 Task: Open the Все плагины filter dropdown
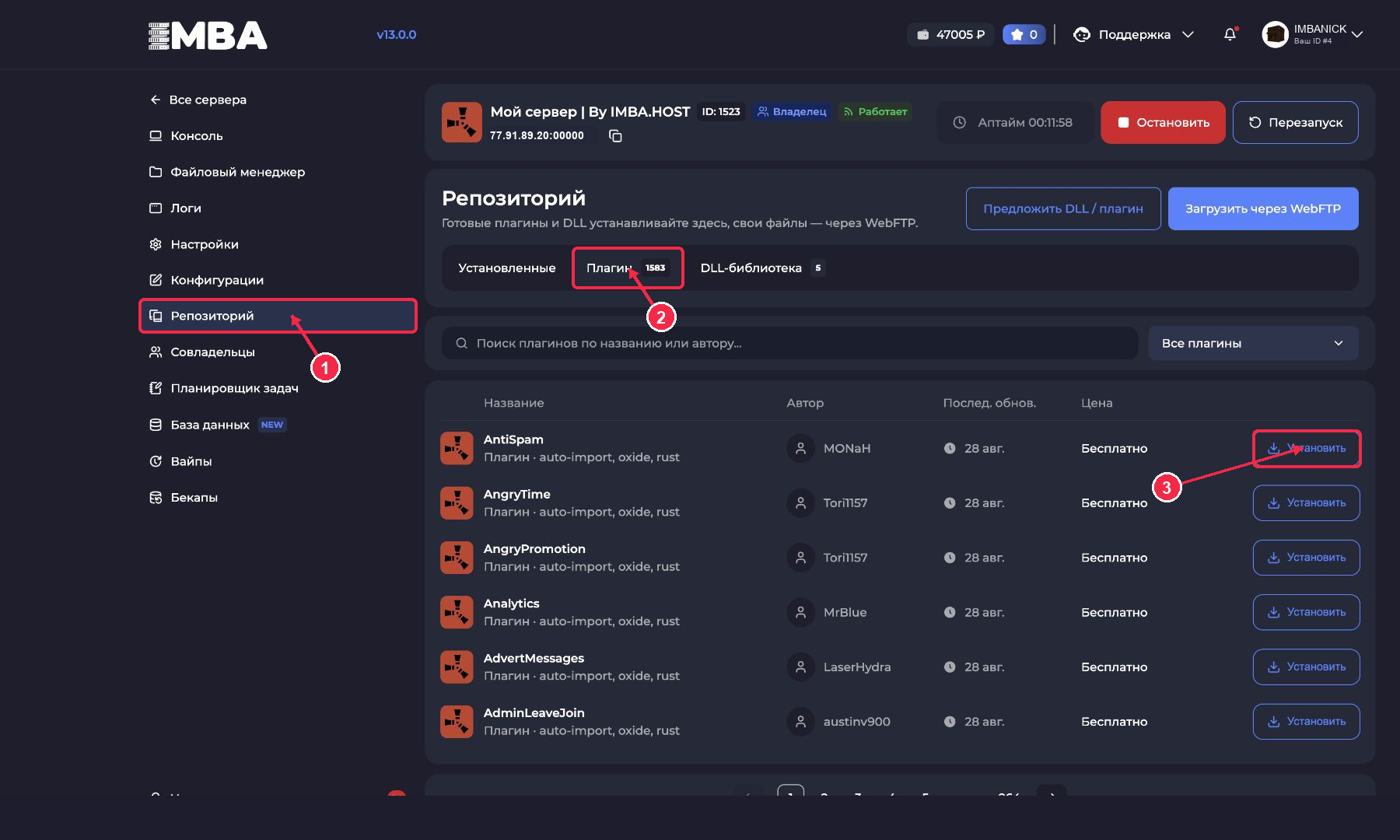pyautogui.click(x=1253, y=343)
